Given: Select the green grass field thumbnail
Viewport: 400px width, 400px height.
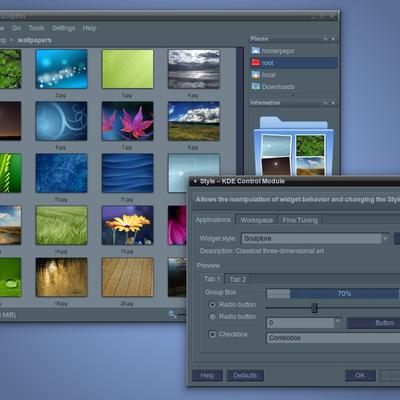Looking at the screenshot, I should coord(62,225).
